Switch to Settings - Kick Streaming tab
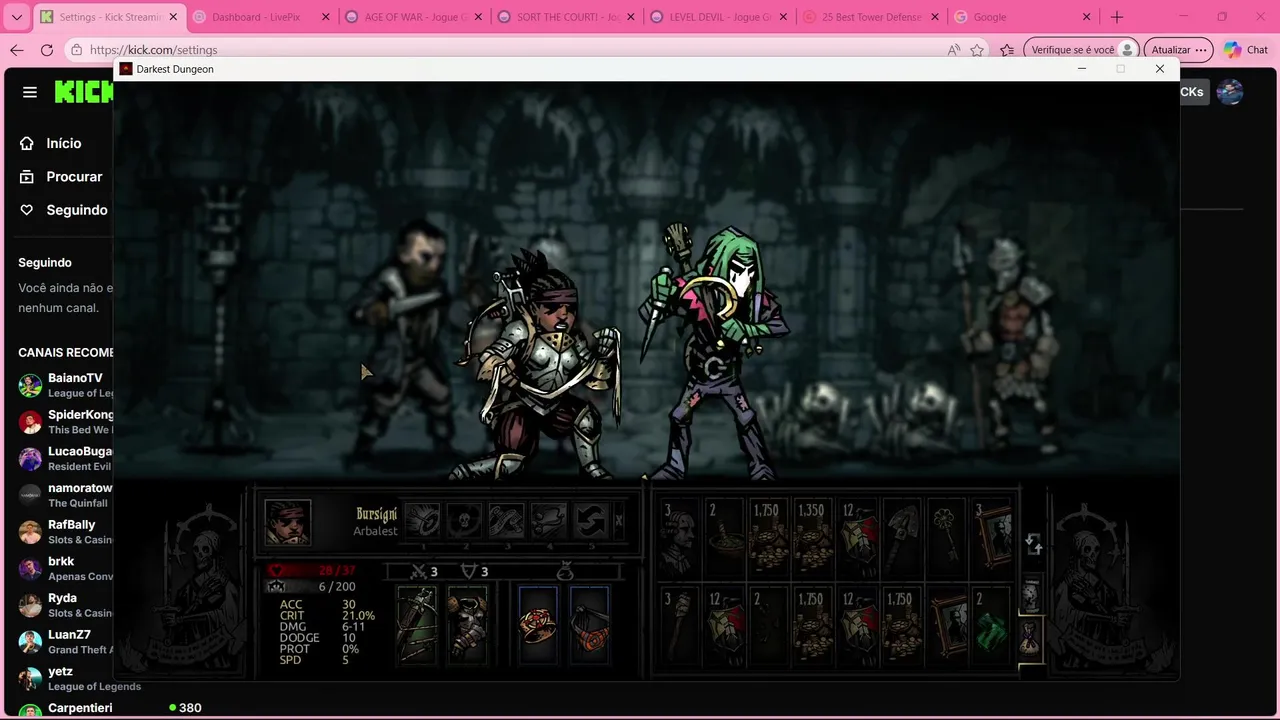The image size is (1280, 720). (110, 17)
